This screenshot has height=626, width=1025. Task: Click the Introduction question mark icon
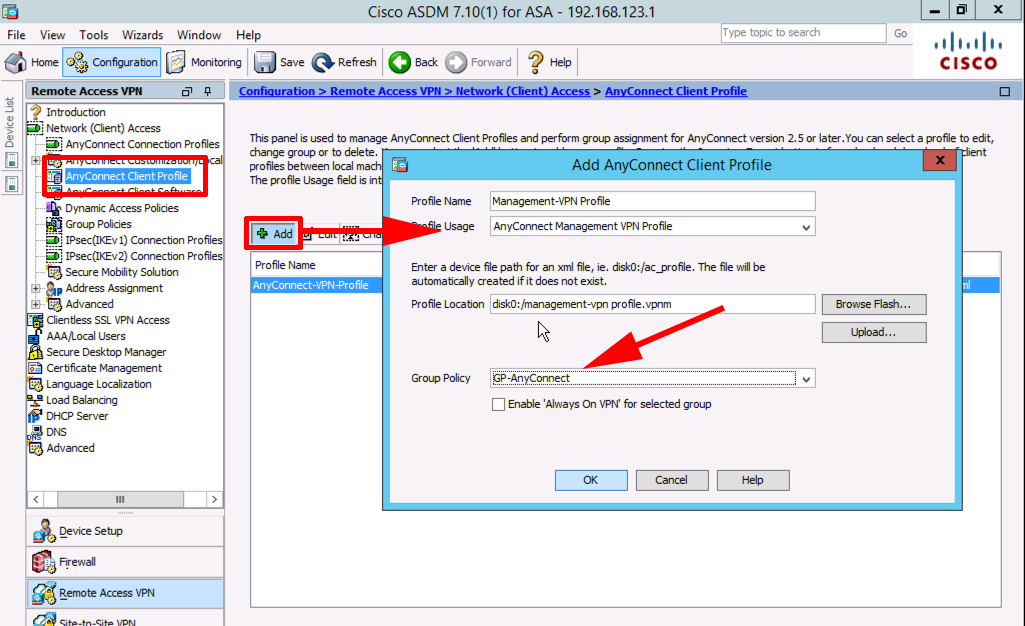[x=36, y=112]
